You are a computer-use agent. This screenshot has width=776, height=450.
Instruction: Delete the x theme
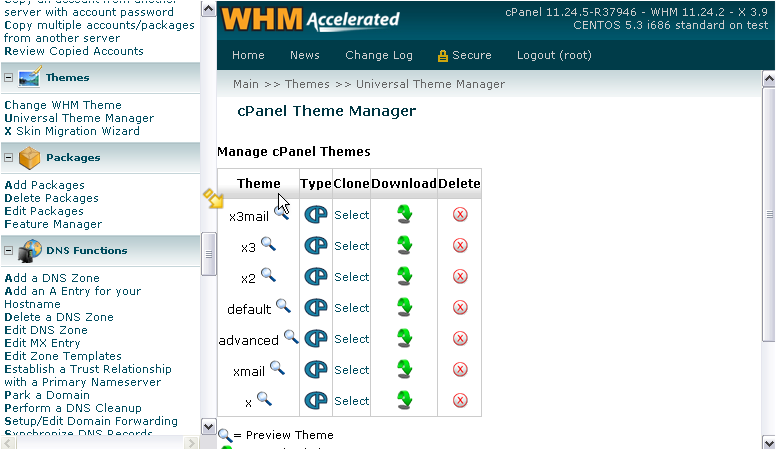pyautogui.click(x=460, y=400)
